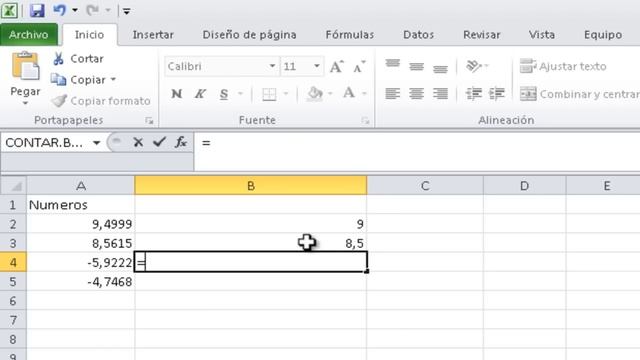Confirm formula entry with checkmark icon
This screenshot has width=640, height=360.
(159, 142)
